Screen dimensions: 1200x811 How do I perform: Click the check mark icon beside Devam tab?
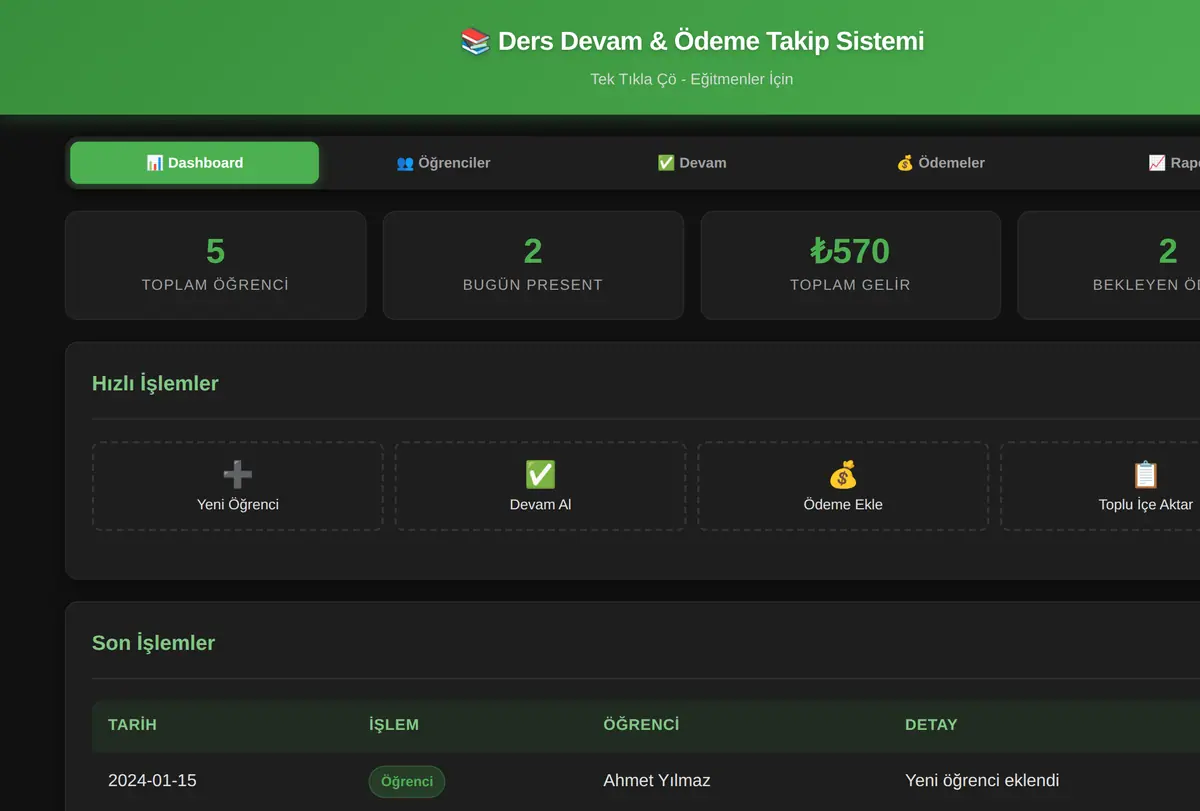pos(666,163)
